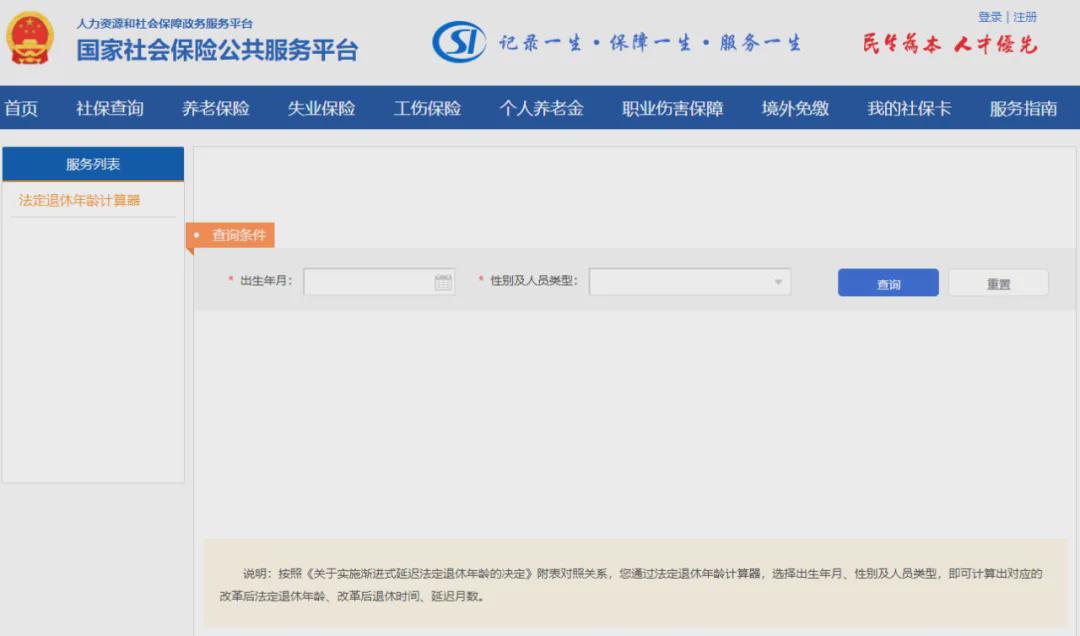Viewport: 1080px width, 636px height.
Task: Select 职业伤害保障 in navigation
Action: click(x=673, y=109)
